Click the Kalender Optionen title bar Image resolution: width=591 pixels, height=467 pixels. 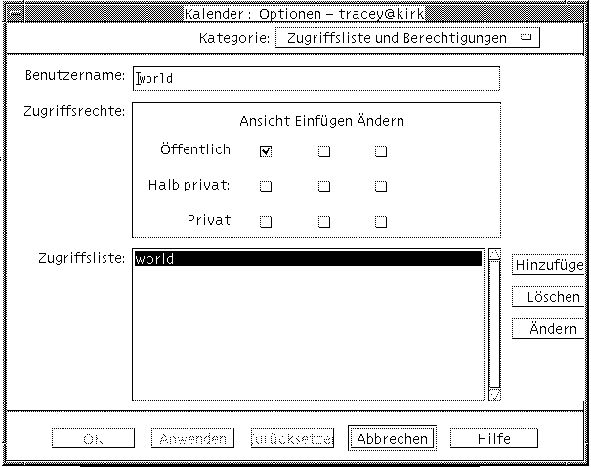[x=303, y=14]
